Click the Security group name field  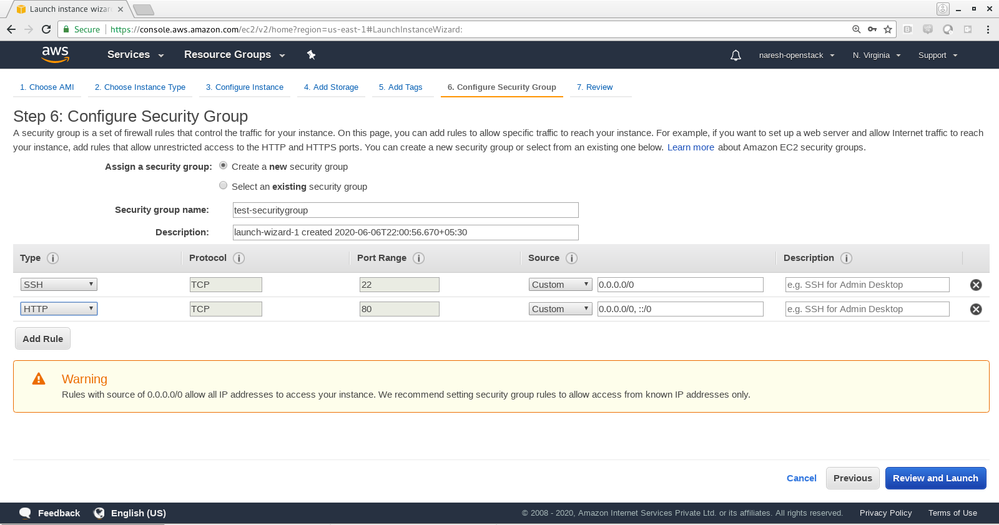[404, 210]
